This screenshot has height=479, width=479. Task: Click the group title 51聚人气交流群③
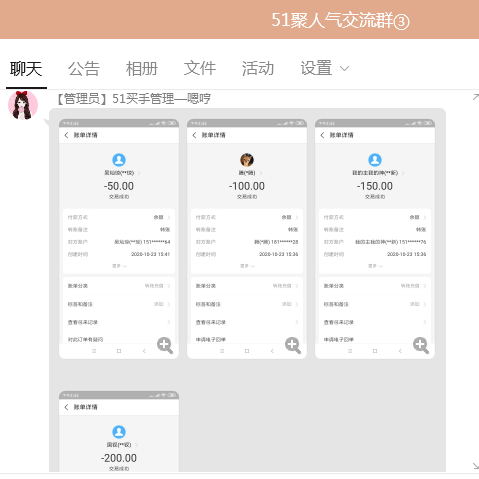[x=340, y=20]
